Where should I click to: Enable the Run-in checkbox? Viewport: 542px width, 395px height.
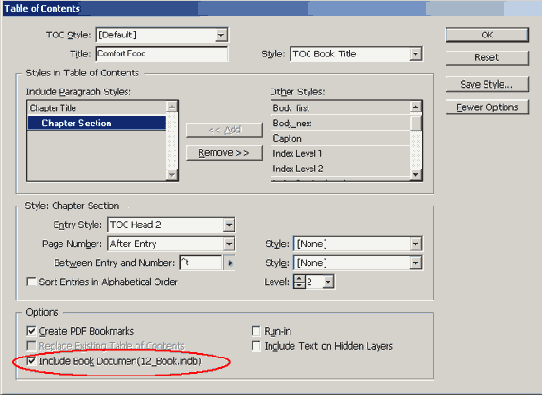[x=256, y=331]
